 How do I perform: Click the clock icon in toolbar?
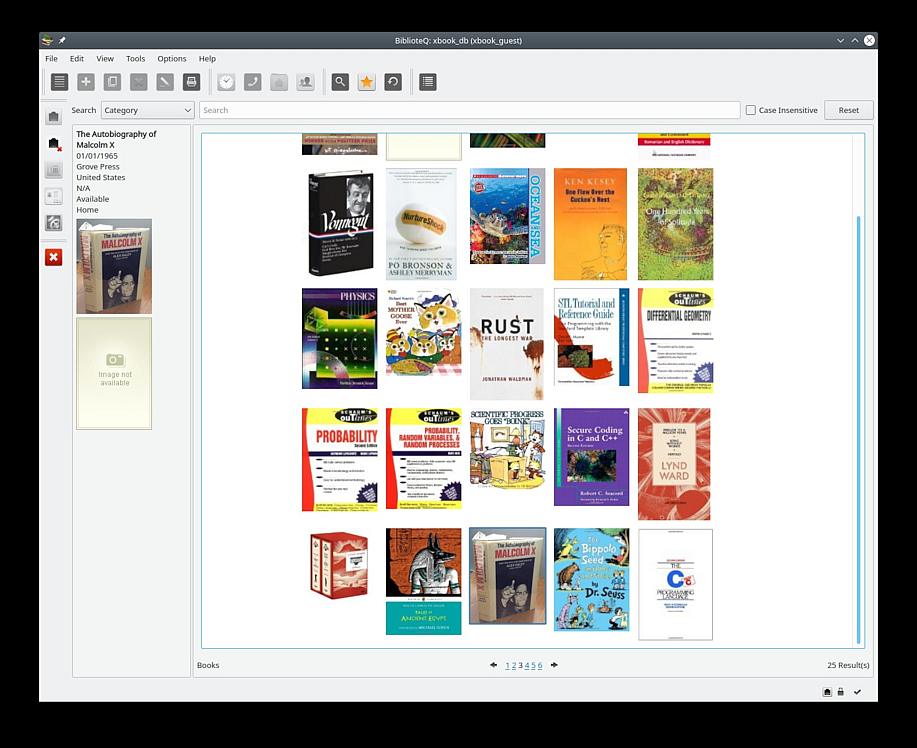pos(226,82)
